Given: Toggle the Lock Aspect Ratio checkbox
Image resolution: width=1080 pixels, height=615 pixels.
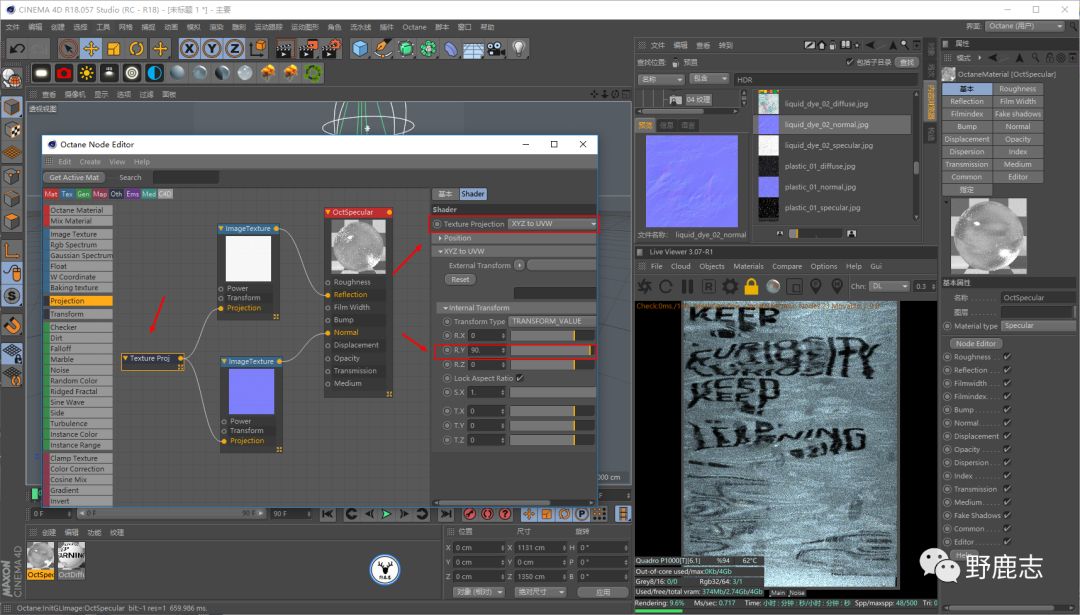Looking at the screenshot, I should point(520,379).
